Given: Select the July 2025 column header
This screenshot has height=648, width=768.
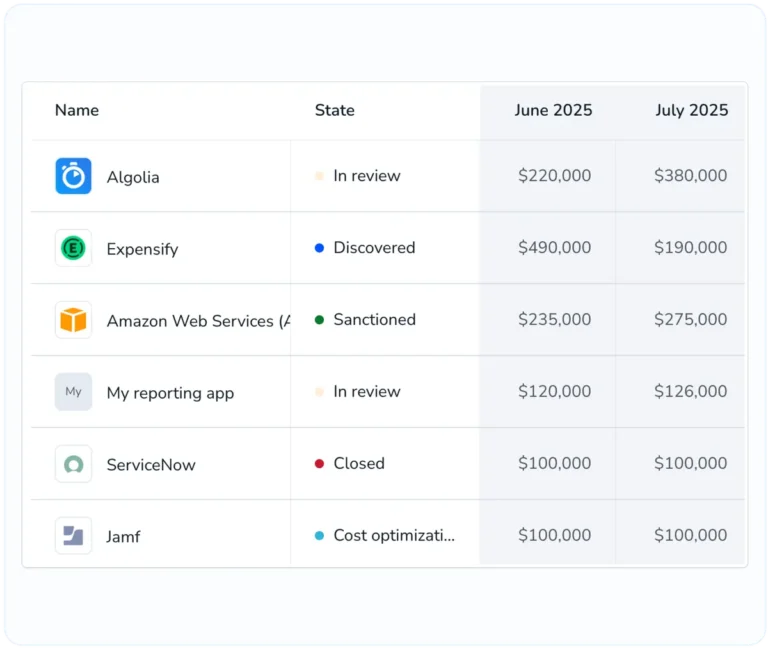Looking at the screenshot, I should point(692,110).
